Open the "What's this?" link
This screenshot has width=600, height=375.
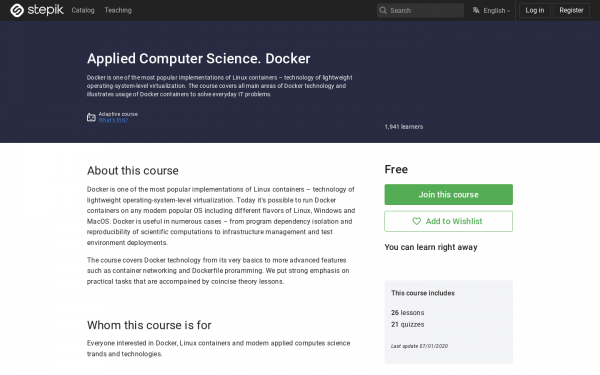point(113,120)
